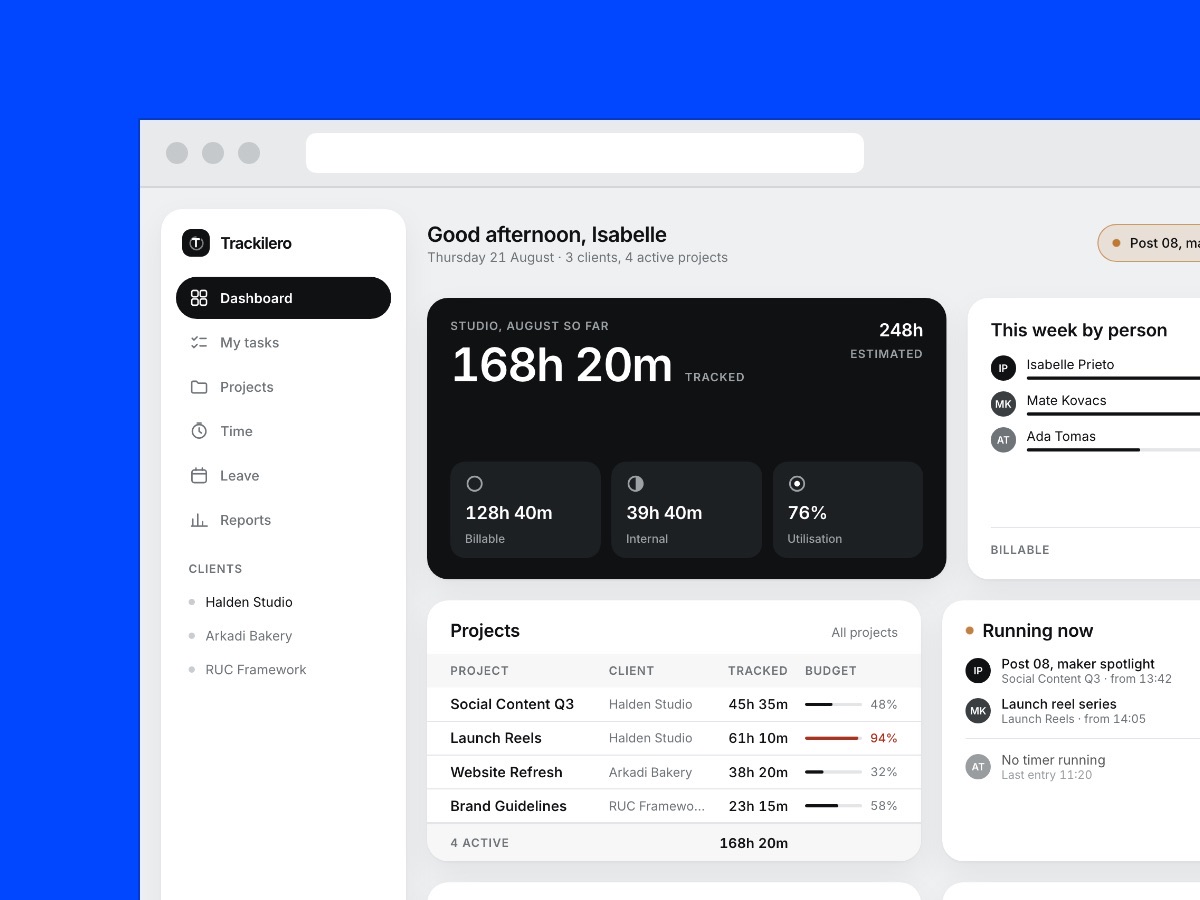Open Projects in the sidebar

pyautogui.click(x=283, y=387)
